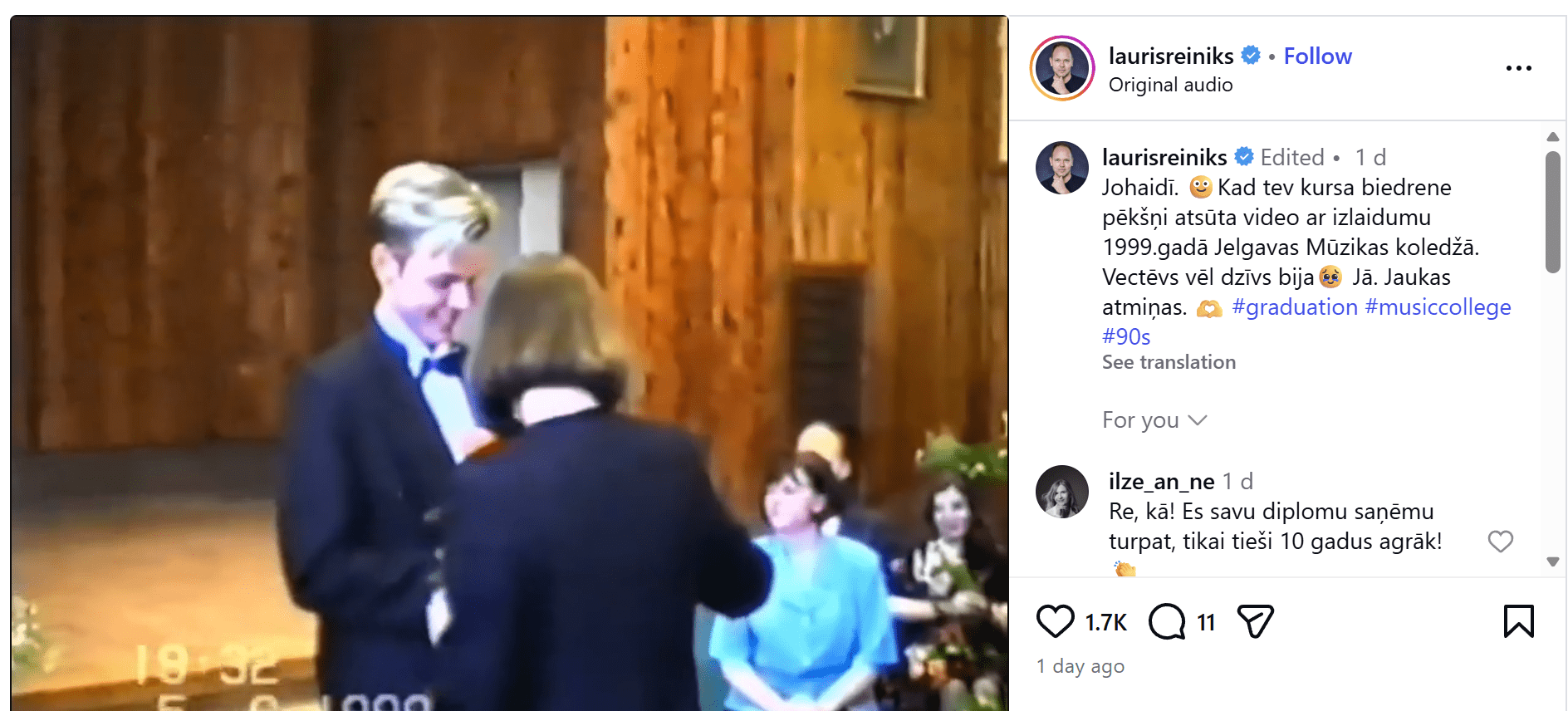
Task: Open laurisreiniks profile picture in the header
Action: tap(1062, 68)
